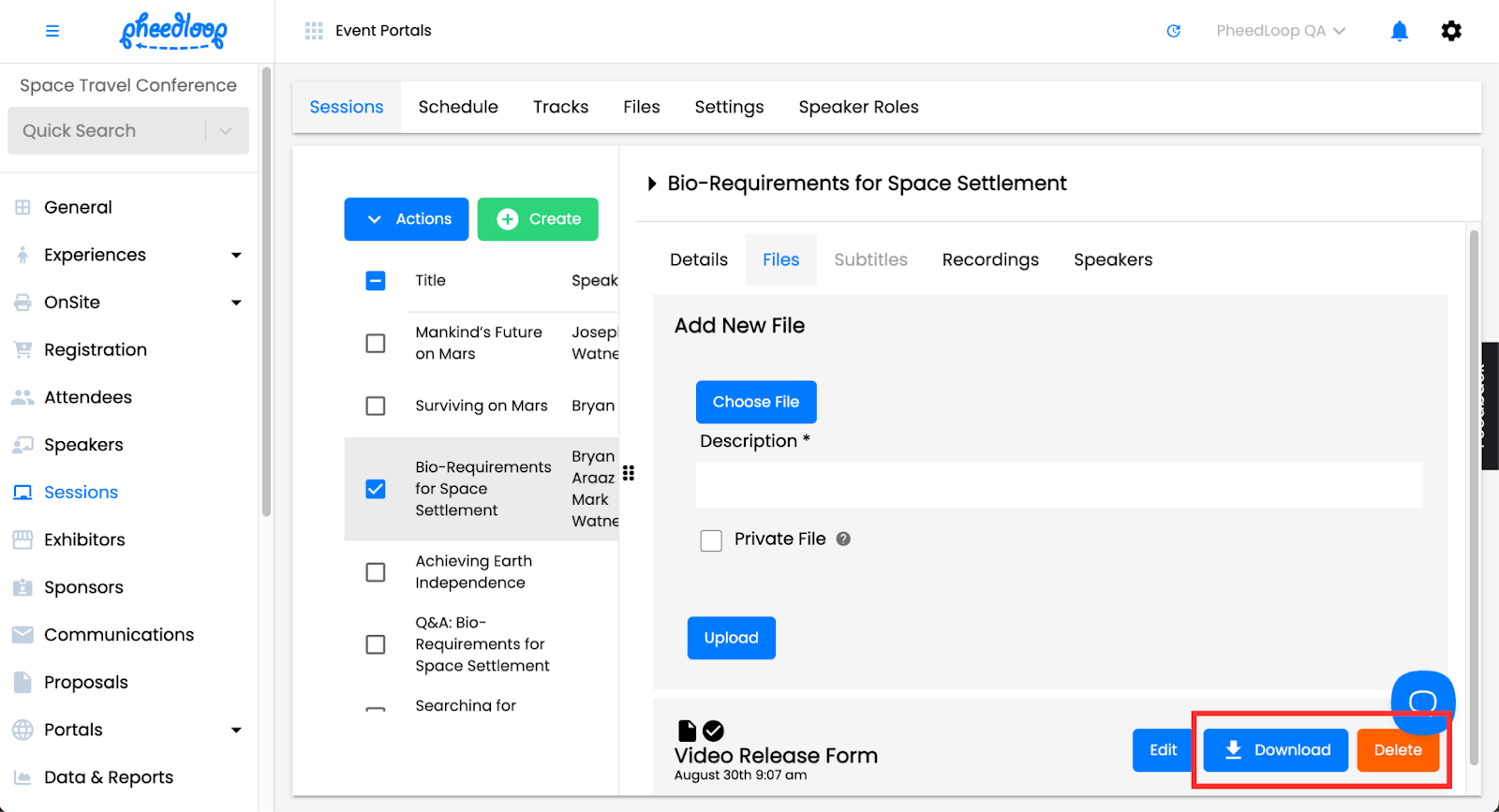Click the Data & Reports chart icon
Viewport: 1499px width, 812px height.
click(22, 777)
